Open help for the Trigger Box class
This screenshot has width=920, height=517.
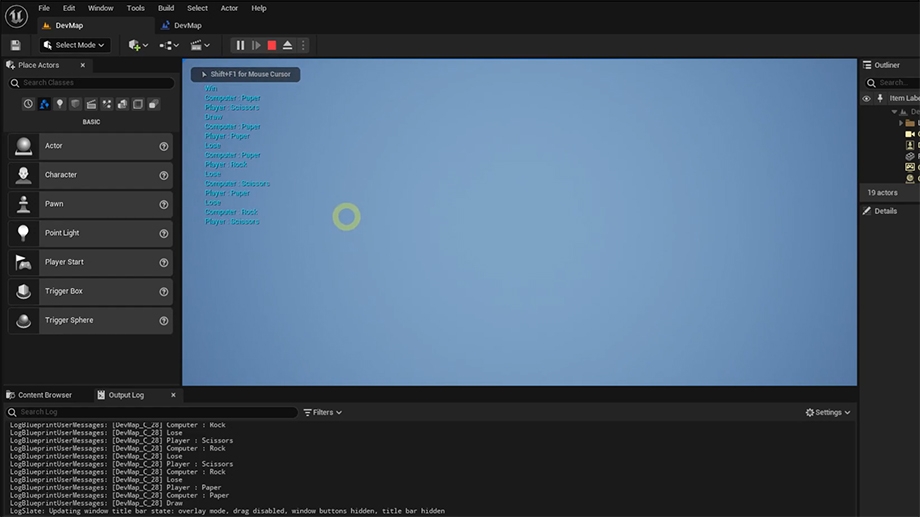164,292
